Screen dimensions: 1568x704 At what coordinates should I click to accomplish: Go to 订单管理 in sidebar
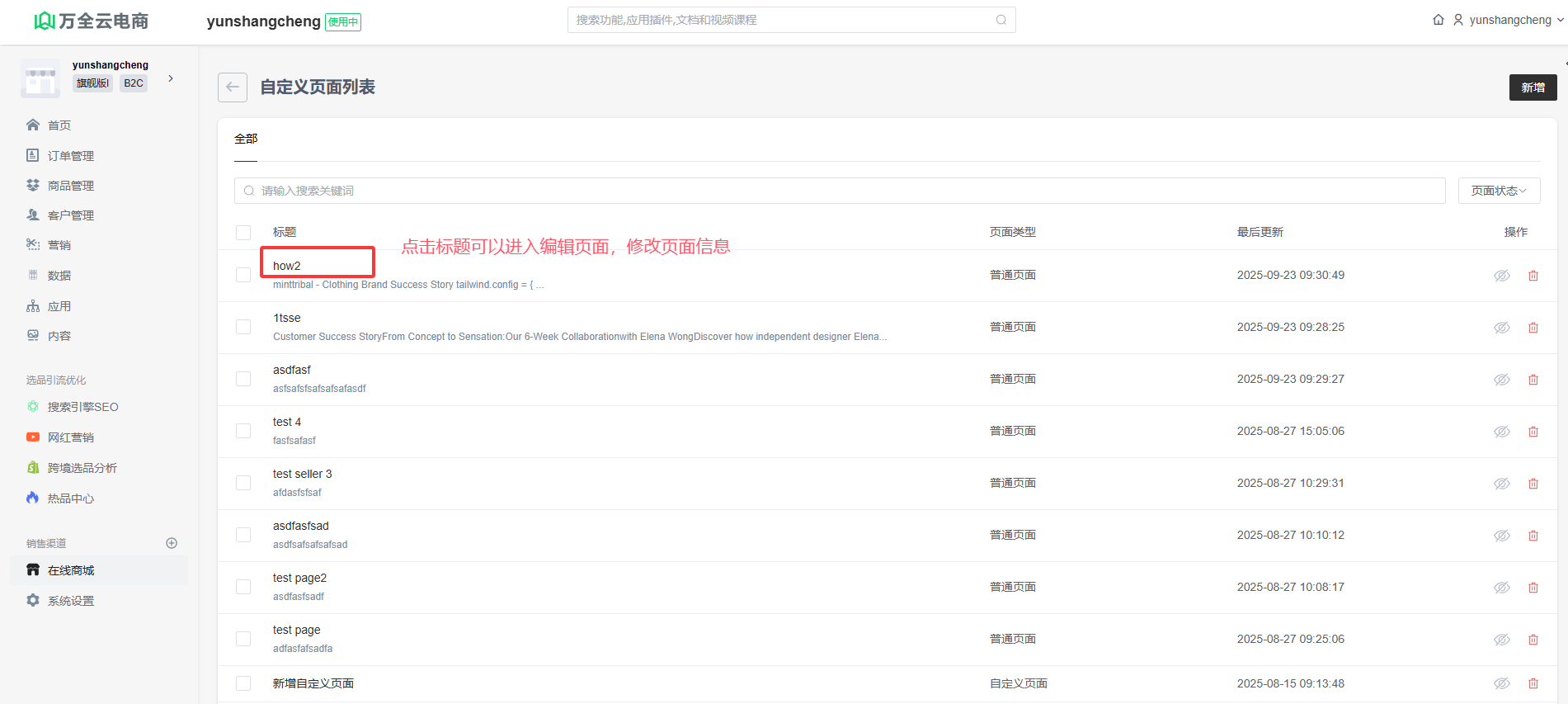[70, 156]
